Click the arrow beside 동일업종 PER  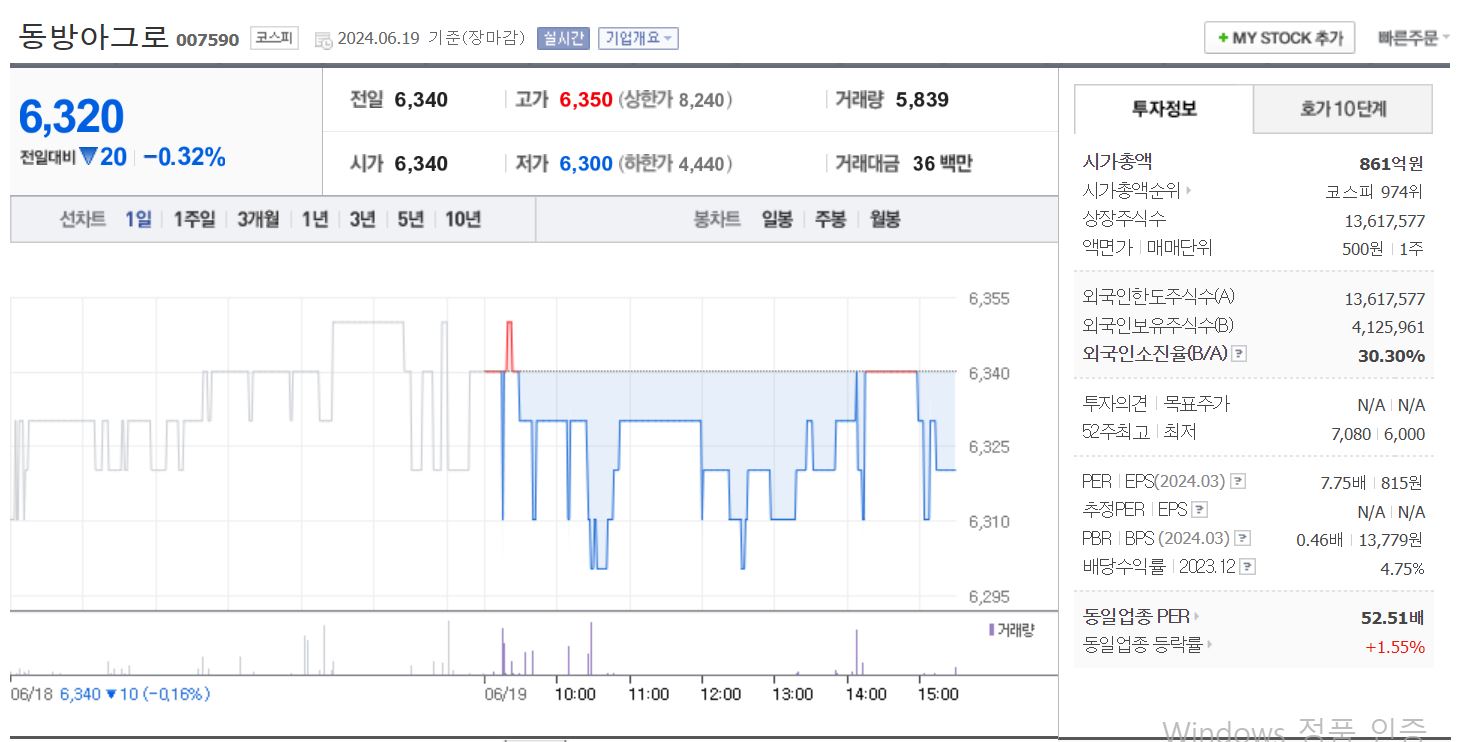(x=1197, y=617)
